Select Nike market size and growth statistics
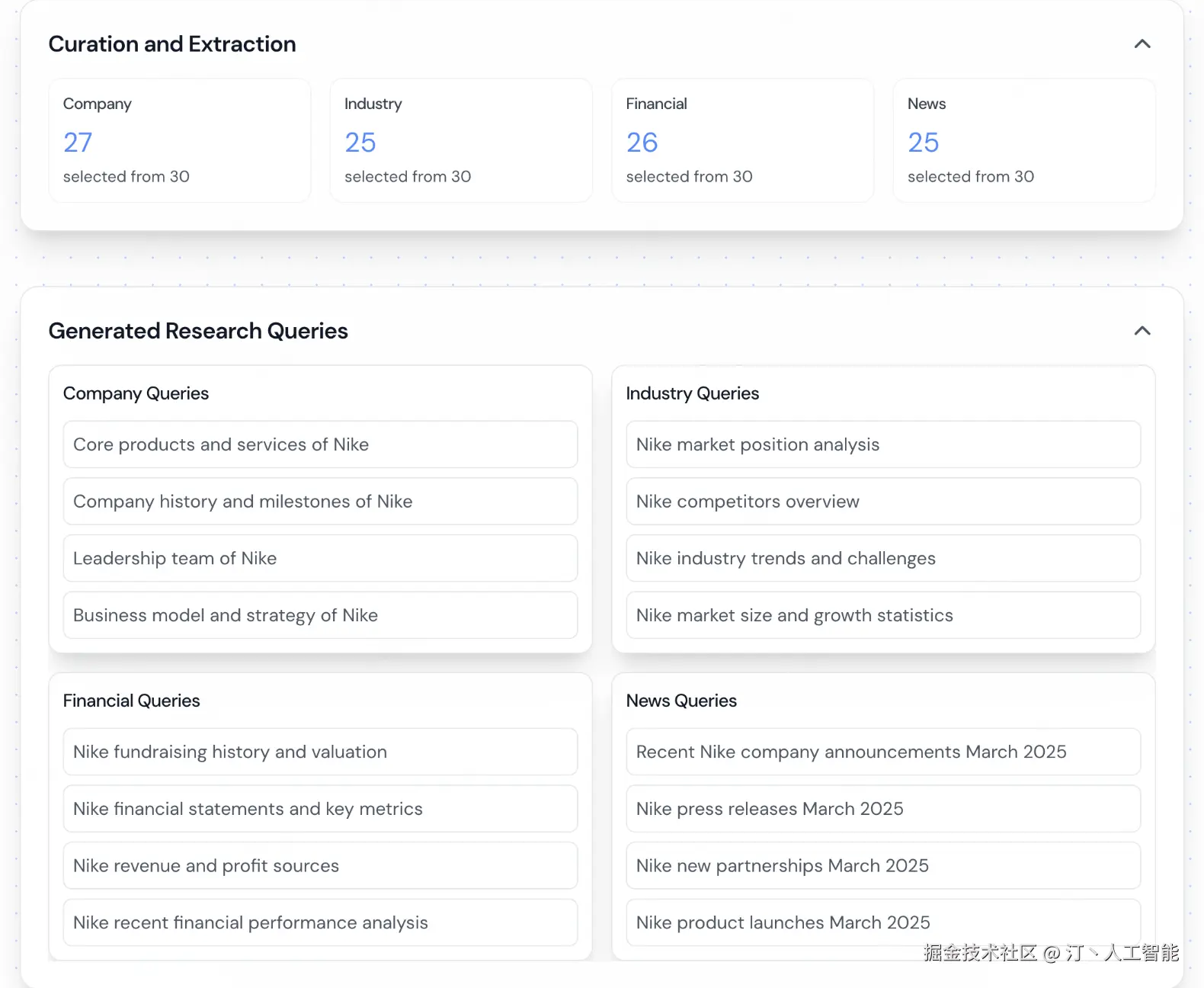 click(x=882, y=615)
